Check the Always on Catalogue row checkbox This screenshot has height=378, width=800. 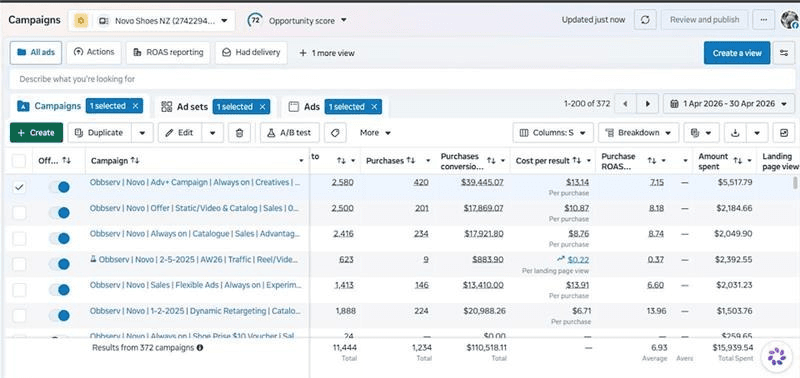tap(19, 238)
